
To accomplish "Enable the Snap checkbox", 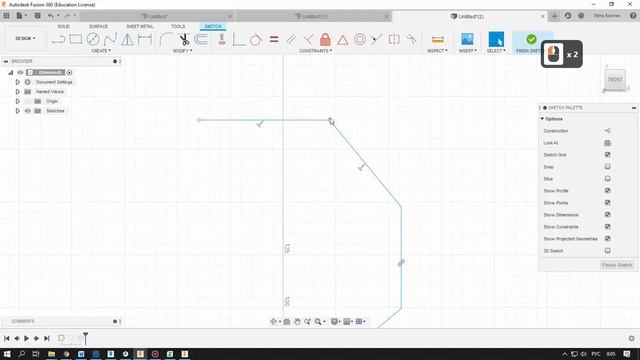I will [x=607, y=167].
